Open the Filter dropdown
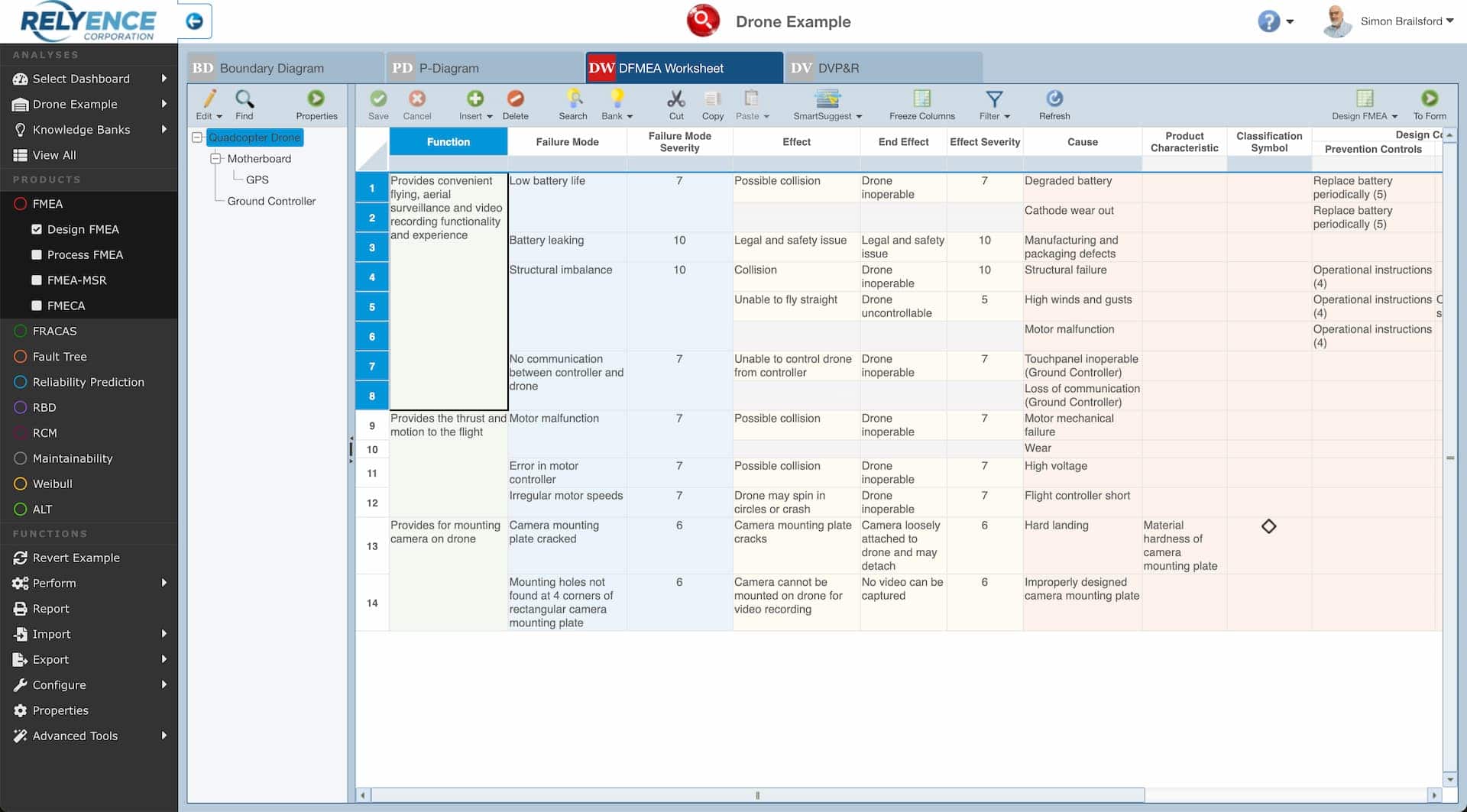Image resolution: width=1467 pixels, height=812 pixels. (994, 105)
